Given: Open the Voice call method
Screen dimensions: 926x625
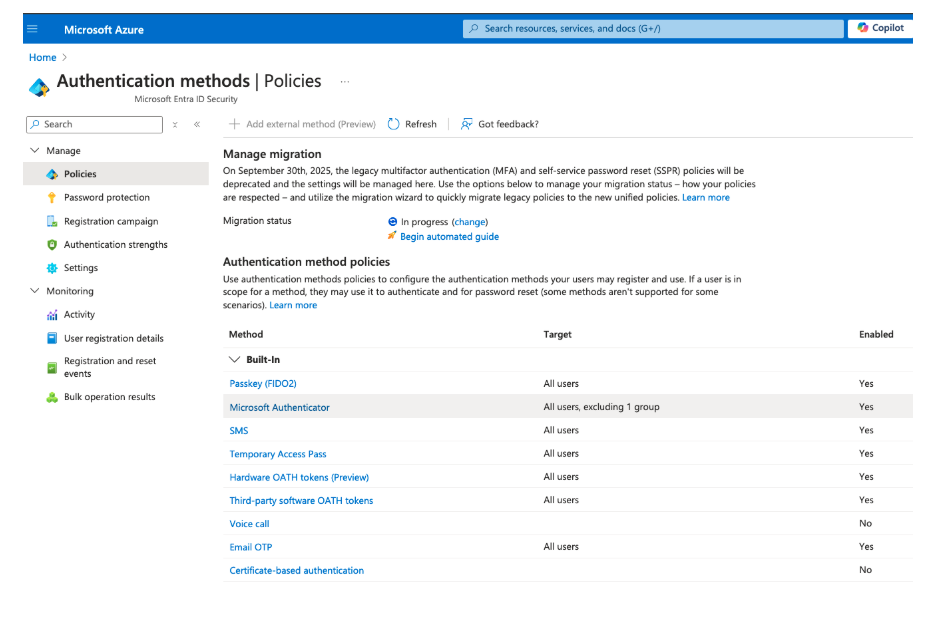Looking at the screenshot, I should click(249, 523).
